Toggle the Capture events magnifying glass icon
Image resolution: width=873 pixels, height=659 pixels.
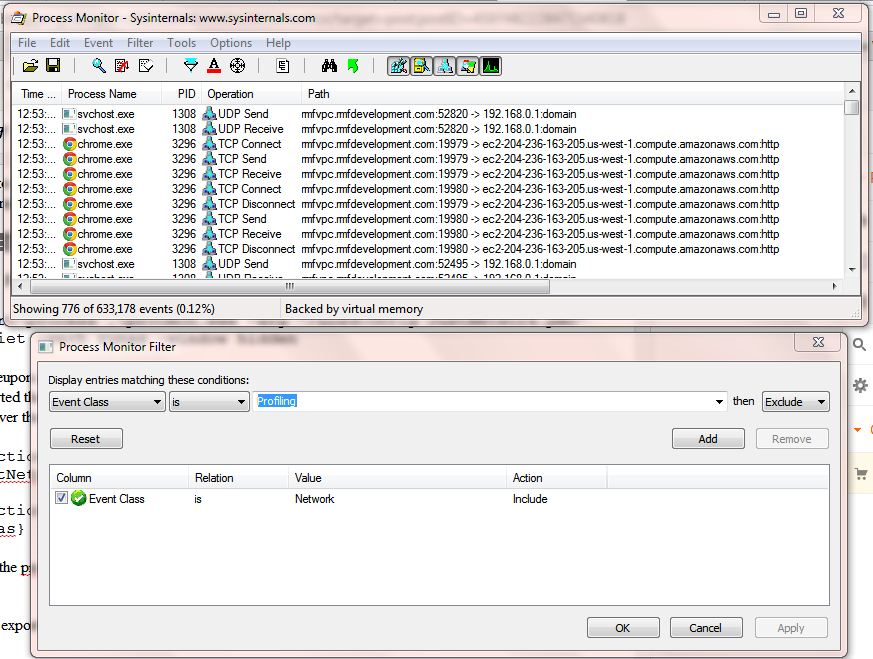point(96,65)
